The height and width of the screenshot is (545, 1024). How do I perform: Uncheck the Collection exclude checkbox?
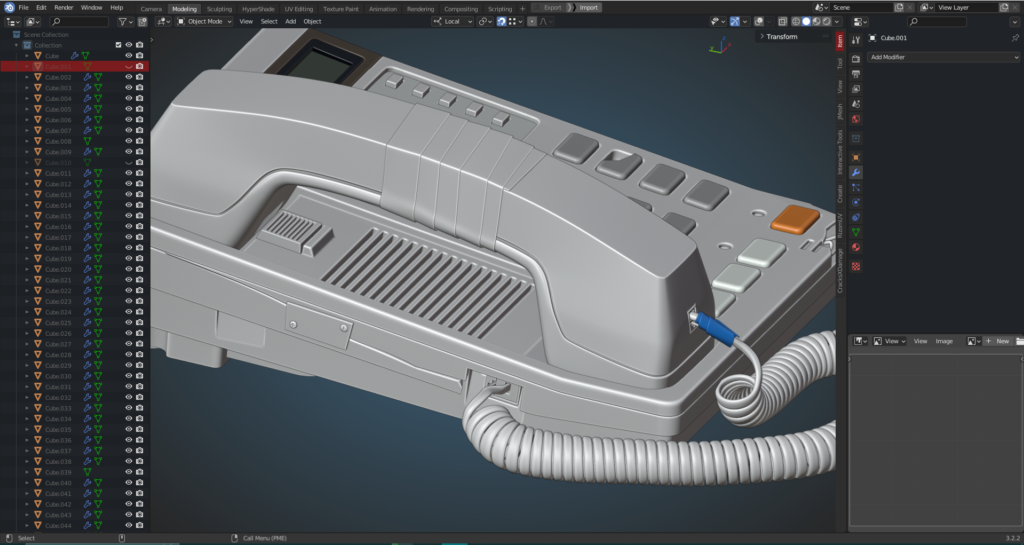(x=118, y=45)
